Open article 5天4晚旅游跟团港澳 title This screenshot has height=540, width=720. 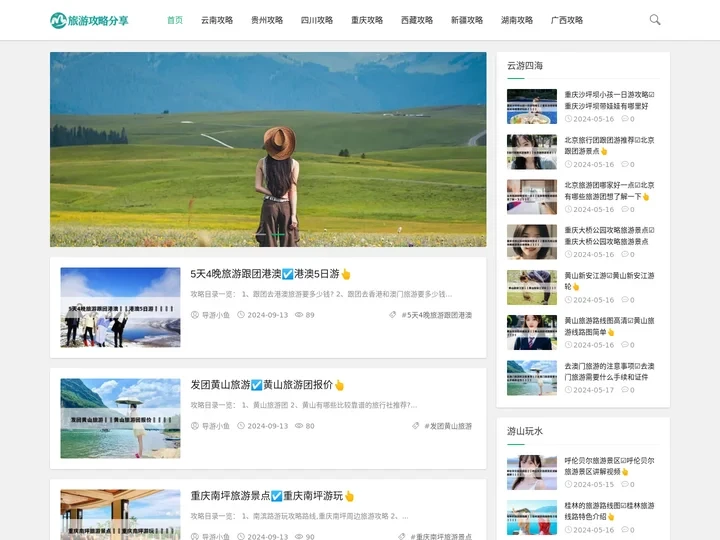click(x=270, y=274)
